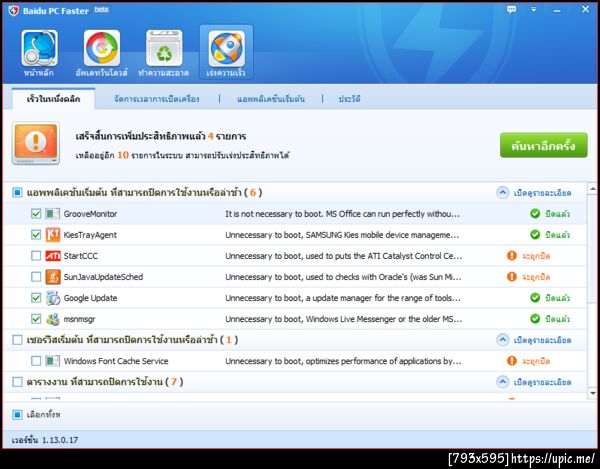Click the GrooveMonitor app icon

pyautogui.click(x=53, y=213)
